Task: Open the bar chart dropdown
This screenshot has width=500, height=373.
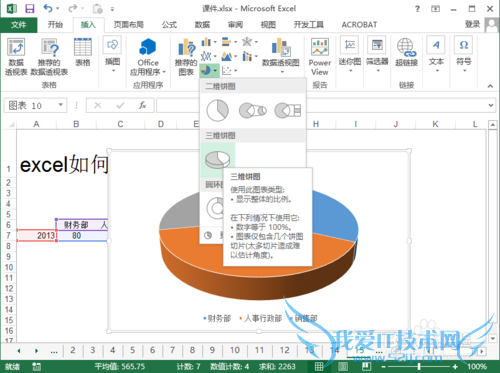Action: 229,42
